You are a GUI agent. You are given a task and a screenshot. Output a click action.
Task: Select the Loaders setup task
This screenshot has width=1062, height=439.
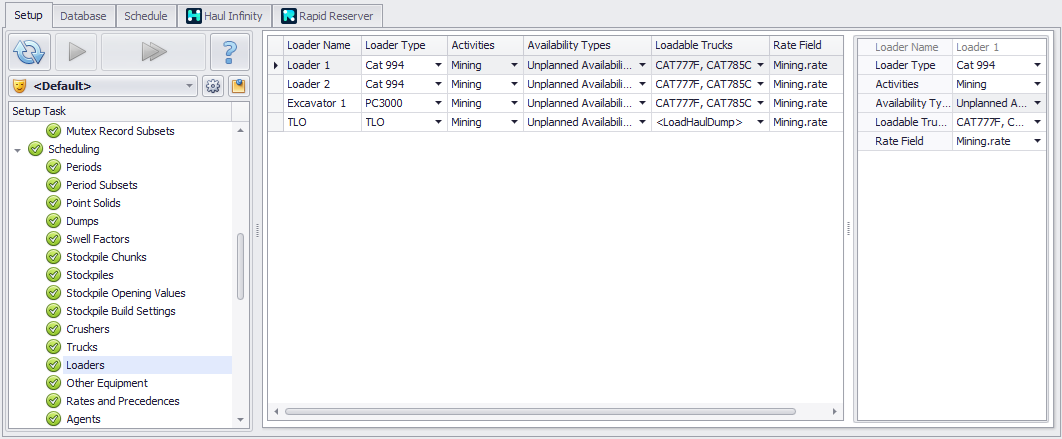(85, 365)
